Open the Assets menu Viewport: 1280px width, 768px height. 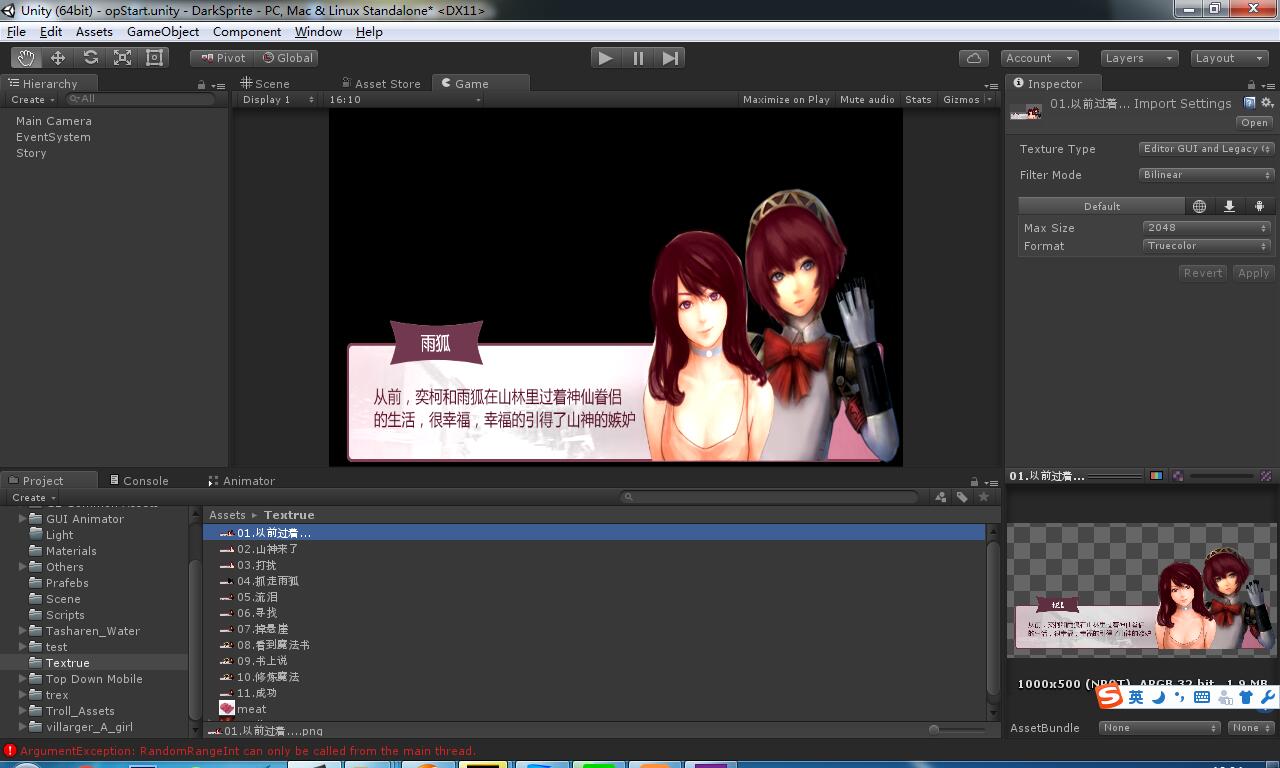[94, 32]
